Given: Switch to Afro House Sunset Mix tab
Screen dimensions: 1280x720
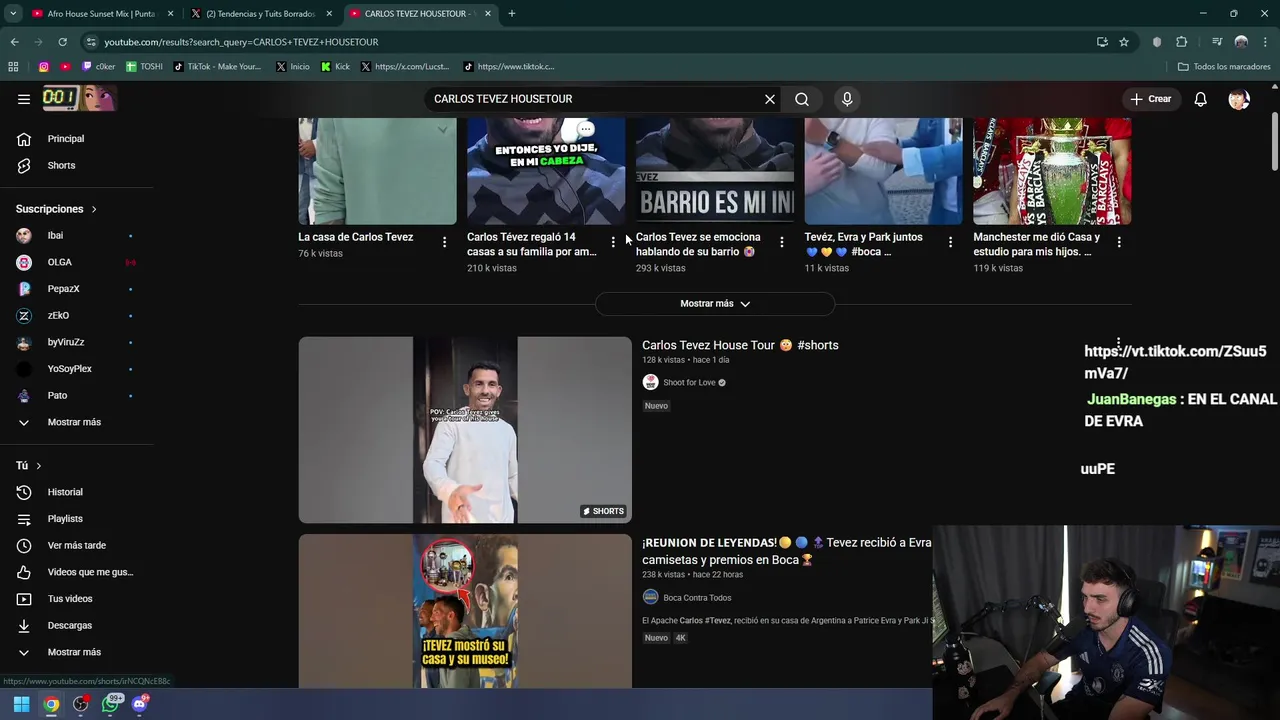Looking at the screenshot, I should [100, 14].
